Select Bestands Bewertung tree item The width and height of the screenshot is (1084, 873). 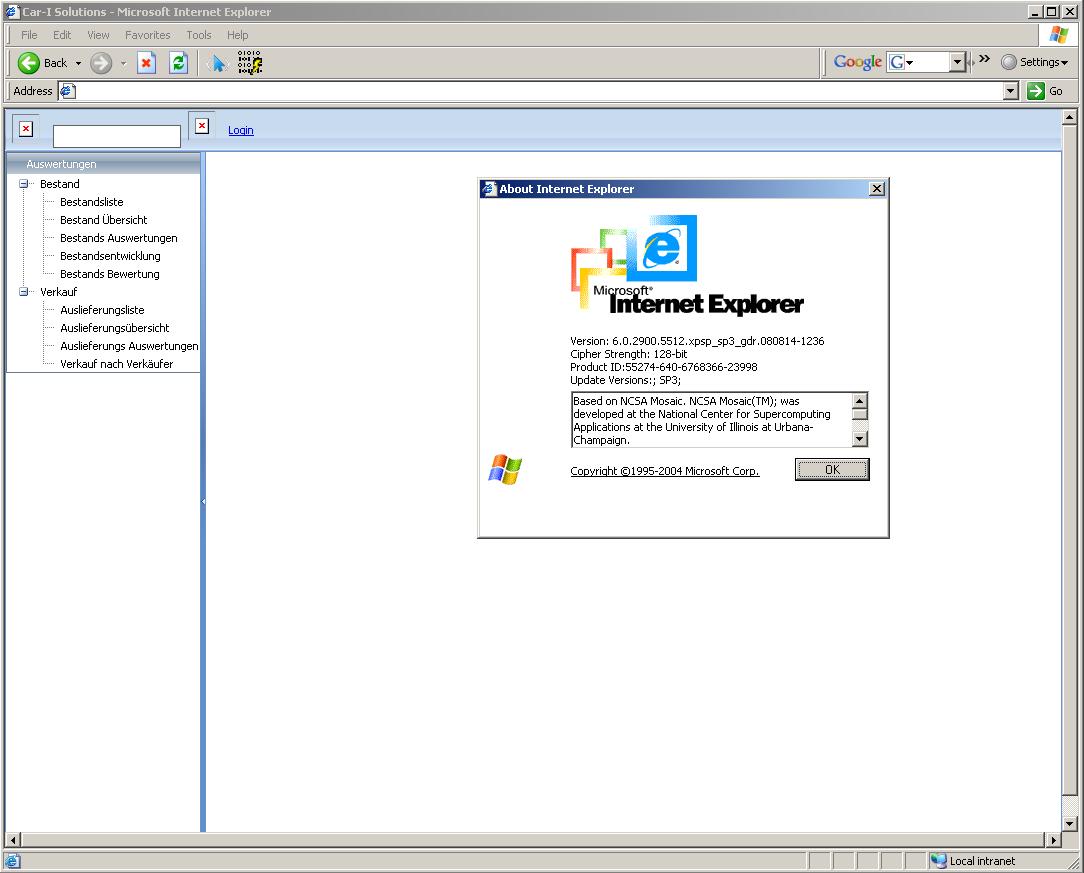109,274
